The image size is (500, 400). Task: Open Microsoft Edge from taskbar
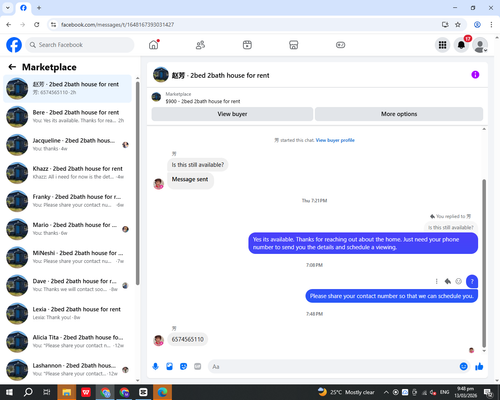[162, 392]
